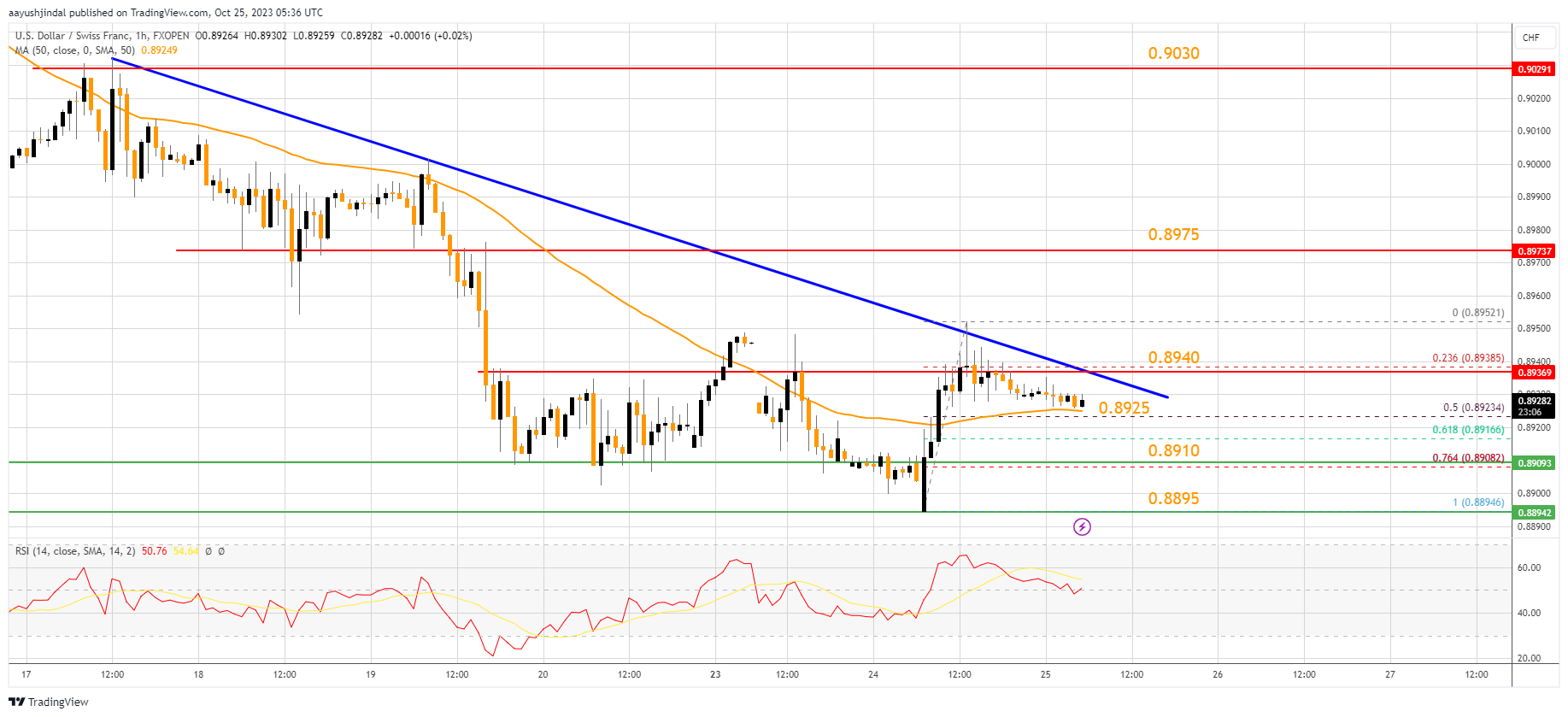Image resolution: width=1568 pixels, height=717 pixels.
Task: Click the 0.90000 price axis label
Action: 1534,164
